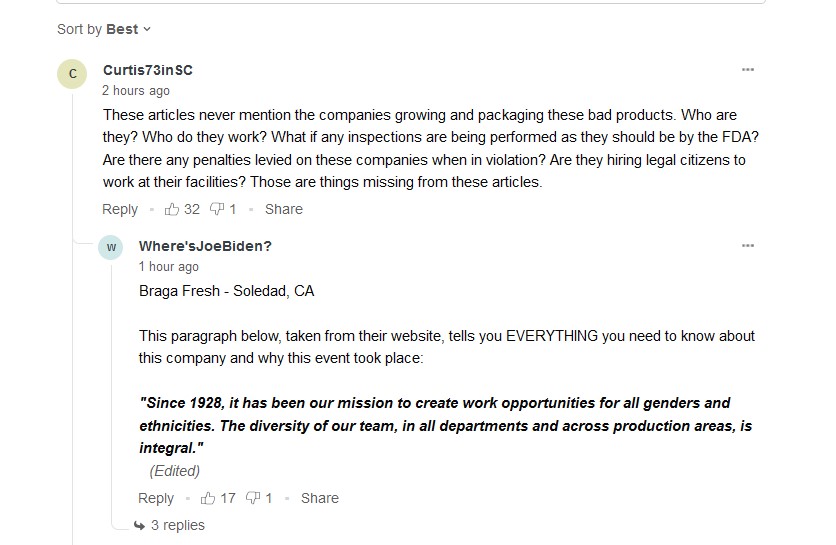Open more options on the Where'sJoeBiden? comment

tap(747, 245)
